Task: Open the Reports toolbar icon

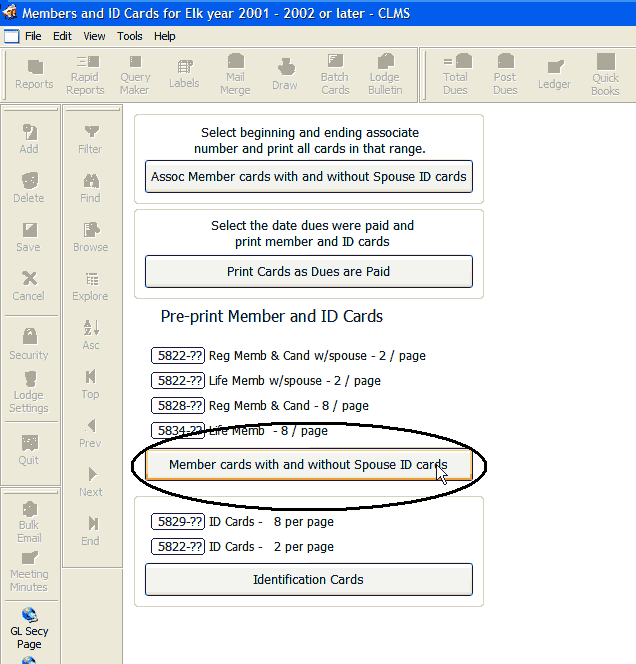Action: click(34, 75)
